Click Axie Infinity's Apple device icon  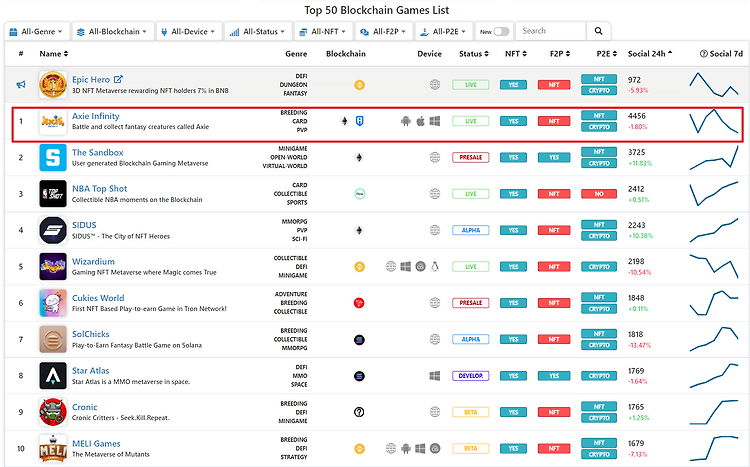pos(420,121)
